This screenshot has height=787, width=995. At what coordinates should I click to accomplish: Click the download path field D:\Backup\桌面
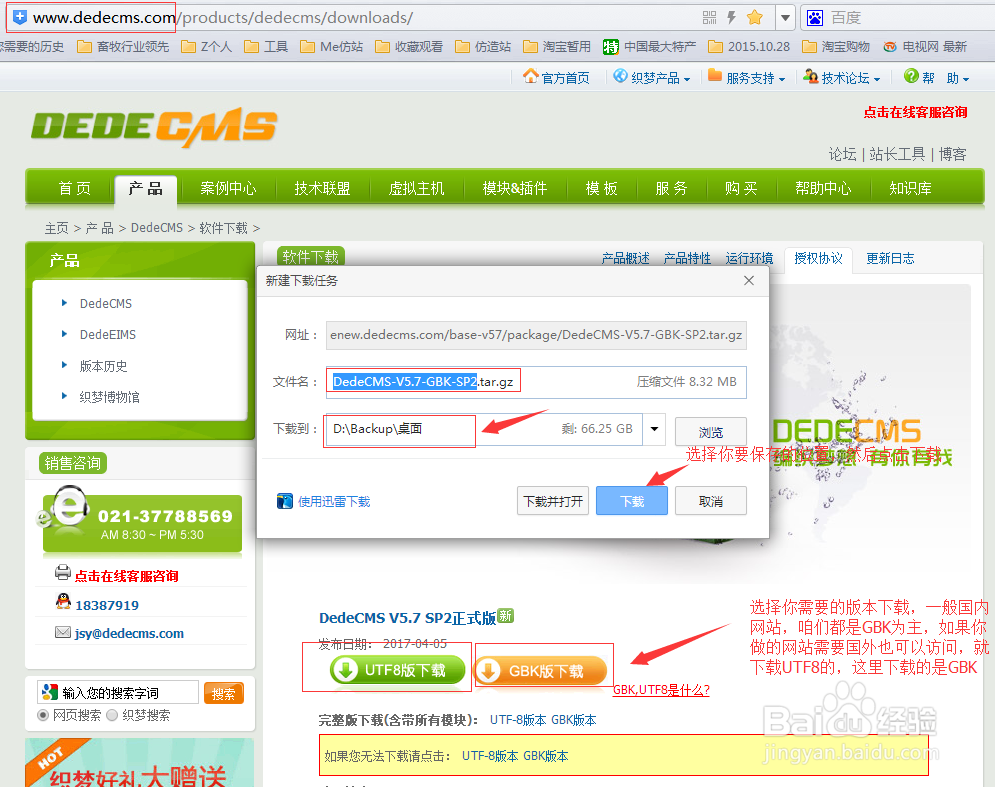484,429
